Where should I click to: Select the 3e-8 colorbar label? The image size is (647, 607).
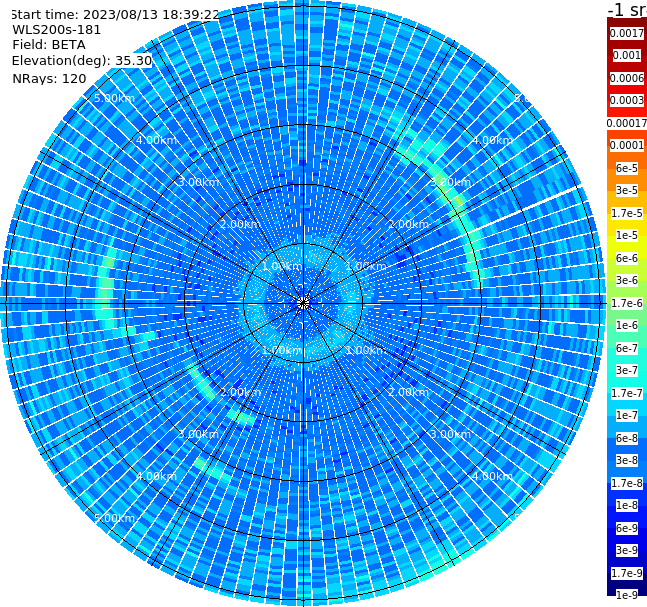(627, 460)
